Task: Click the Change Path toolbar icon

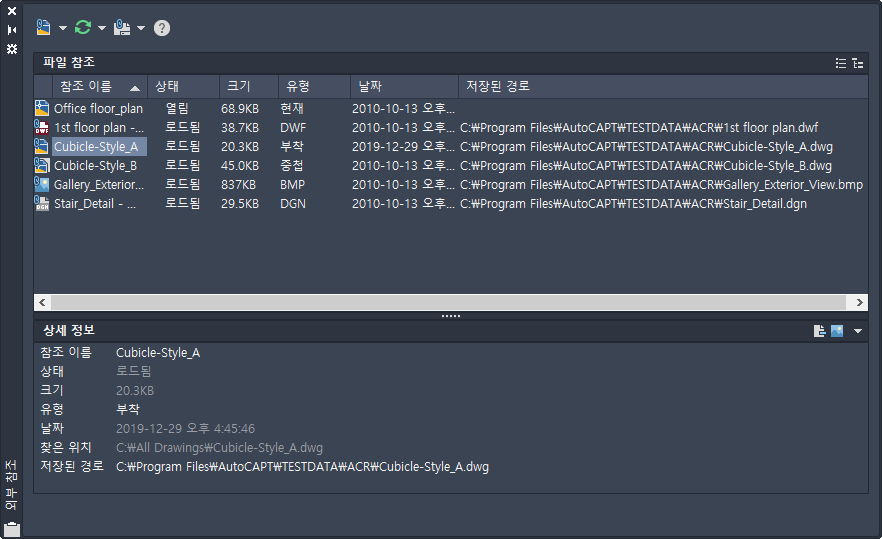Action: [x=122, y=27]
